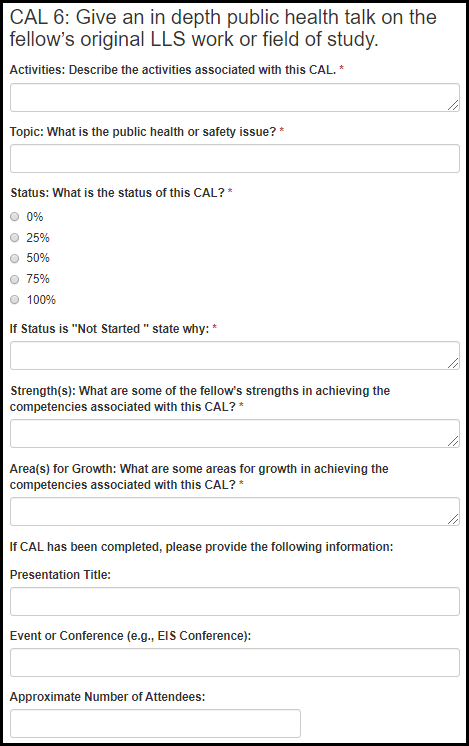Click the 'Presentation Title:' field label
469x746 pixels.
[60, 575]
